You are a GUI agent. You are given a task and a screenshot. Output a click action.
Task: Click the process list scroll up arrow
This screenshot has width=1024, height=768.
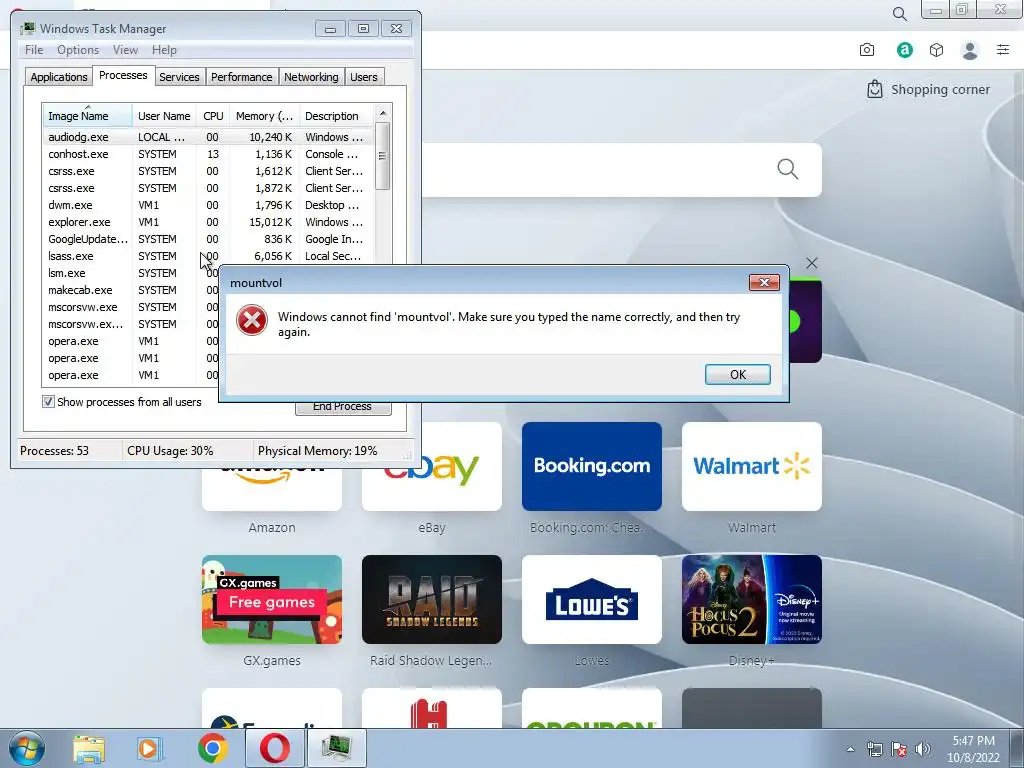[x=383, y=113]
